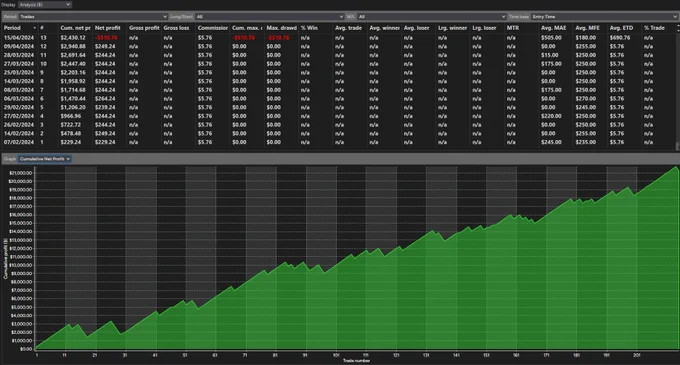This screenshot has width=680, height=365.
Task: Select the 06/03/2024 trade row date
Action: [x=19, y=98]
